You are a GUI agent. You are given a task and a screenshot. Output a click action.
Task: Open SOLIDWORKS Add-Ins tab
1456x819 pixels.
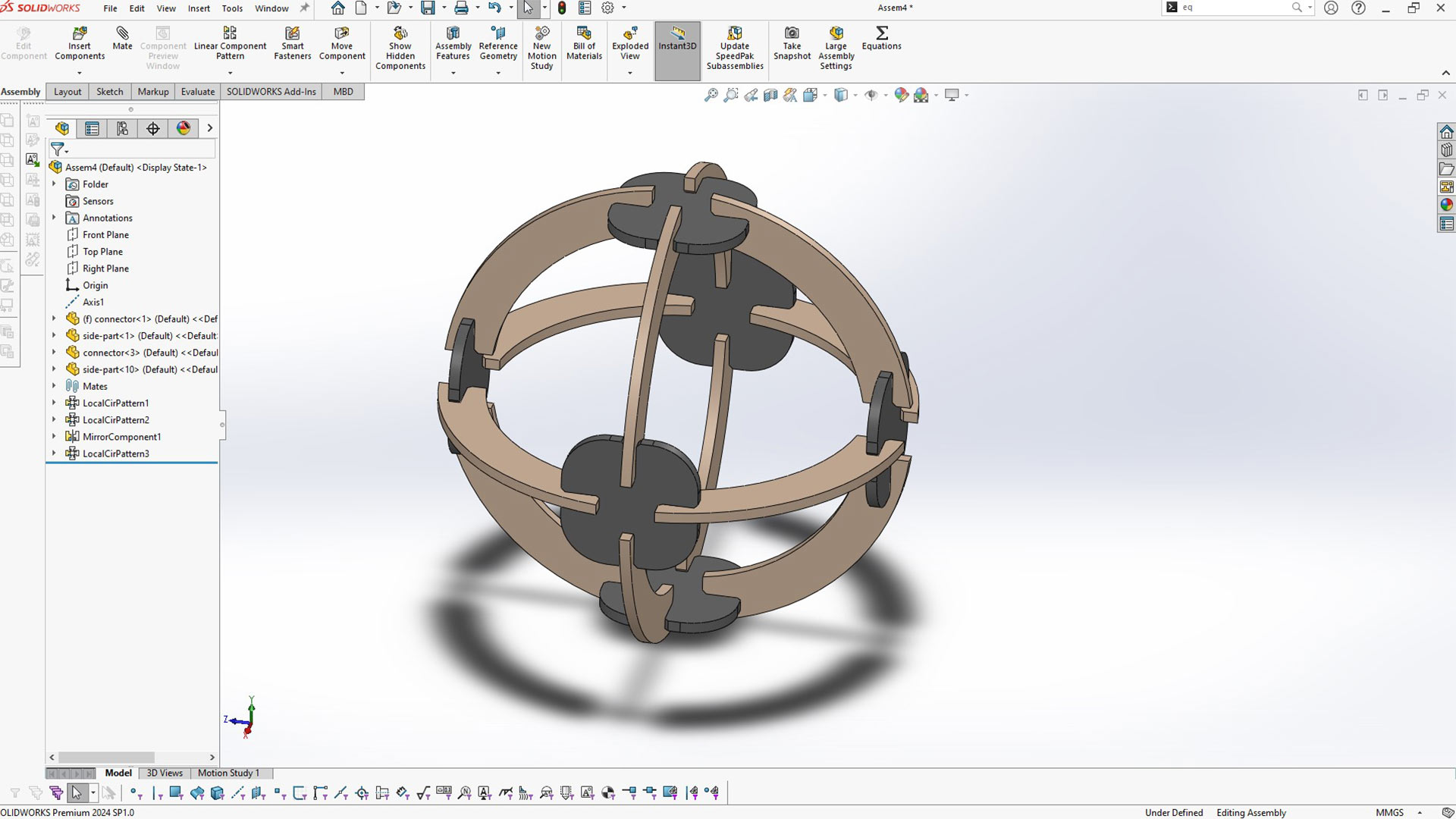tap(271, 92)
